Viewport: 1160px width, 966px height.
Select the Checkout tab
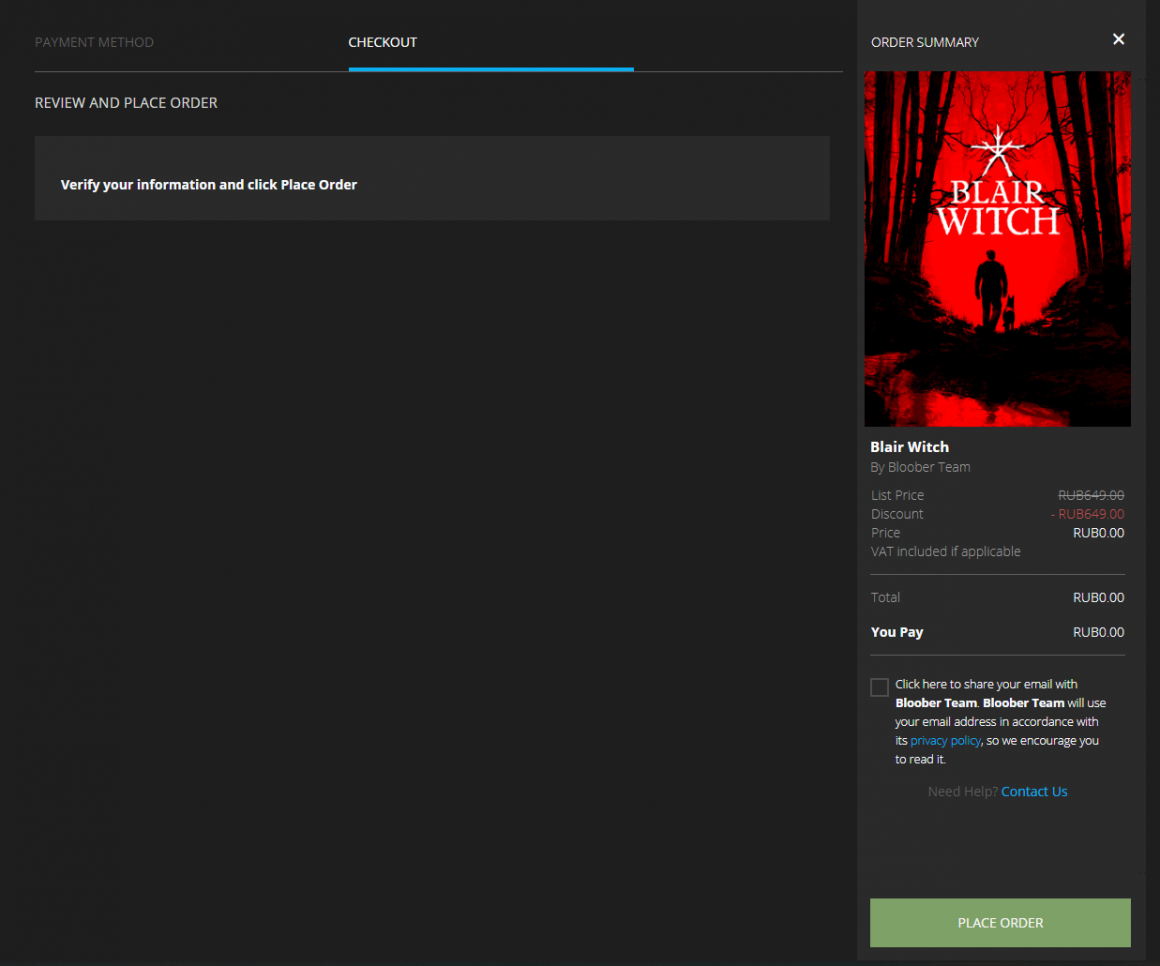click(382, 42)
